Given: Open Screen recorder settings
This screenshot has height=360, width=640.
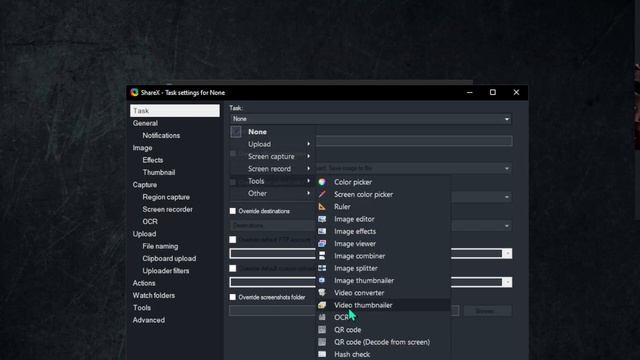Looking at the screenshot, I should pyautogui.click(x=167, y=209).
